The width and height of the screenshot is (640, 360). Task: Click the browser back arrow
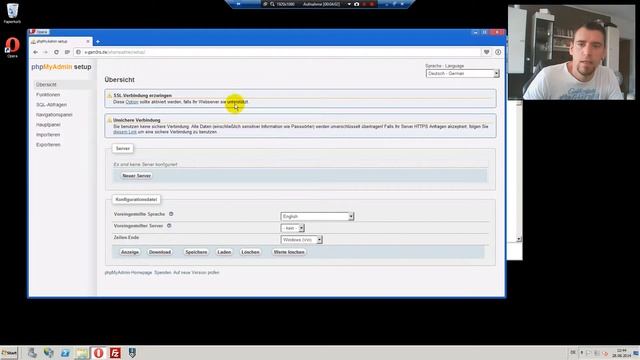(x=36, y=52)
